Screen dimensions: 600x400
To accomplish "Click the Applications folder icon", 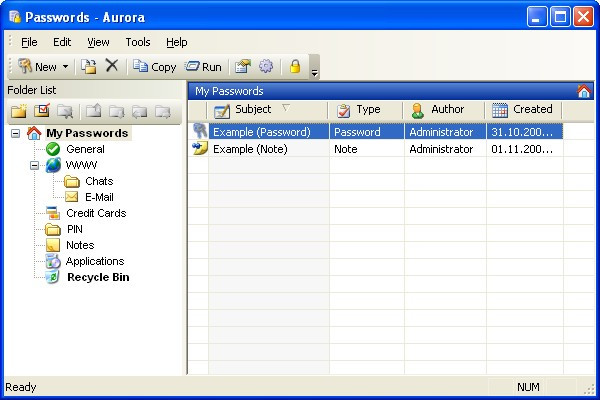I will tap(53, 261).
